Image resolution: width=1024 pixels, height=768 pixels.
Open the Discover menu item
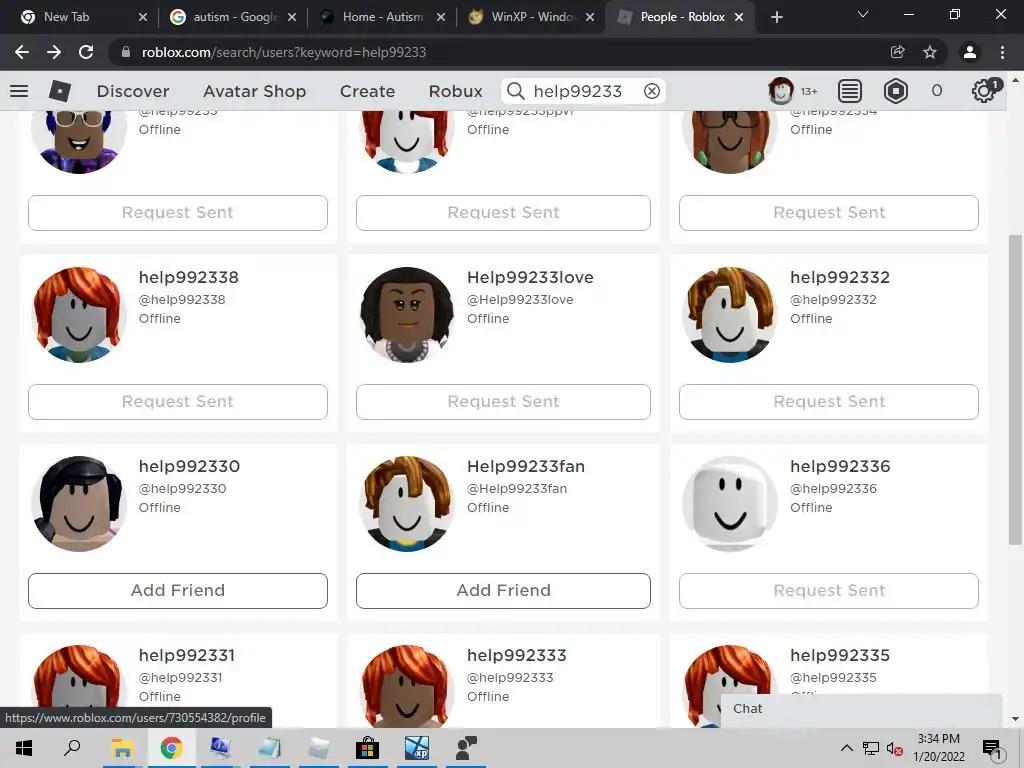pos(133,91)
